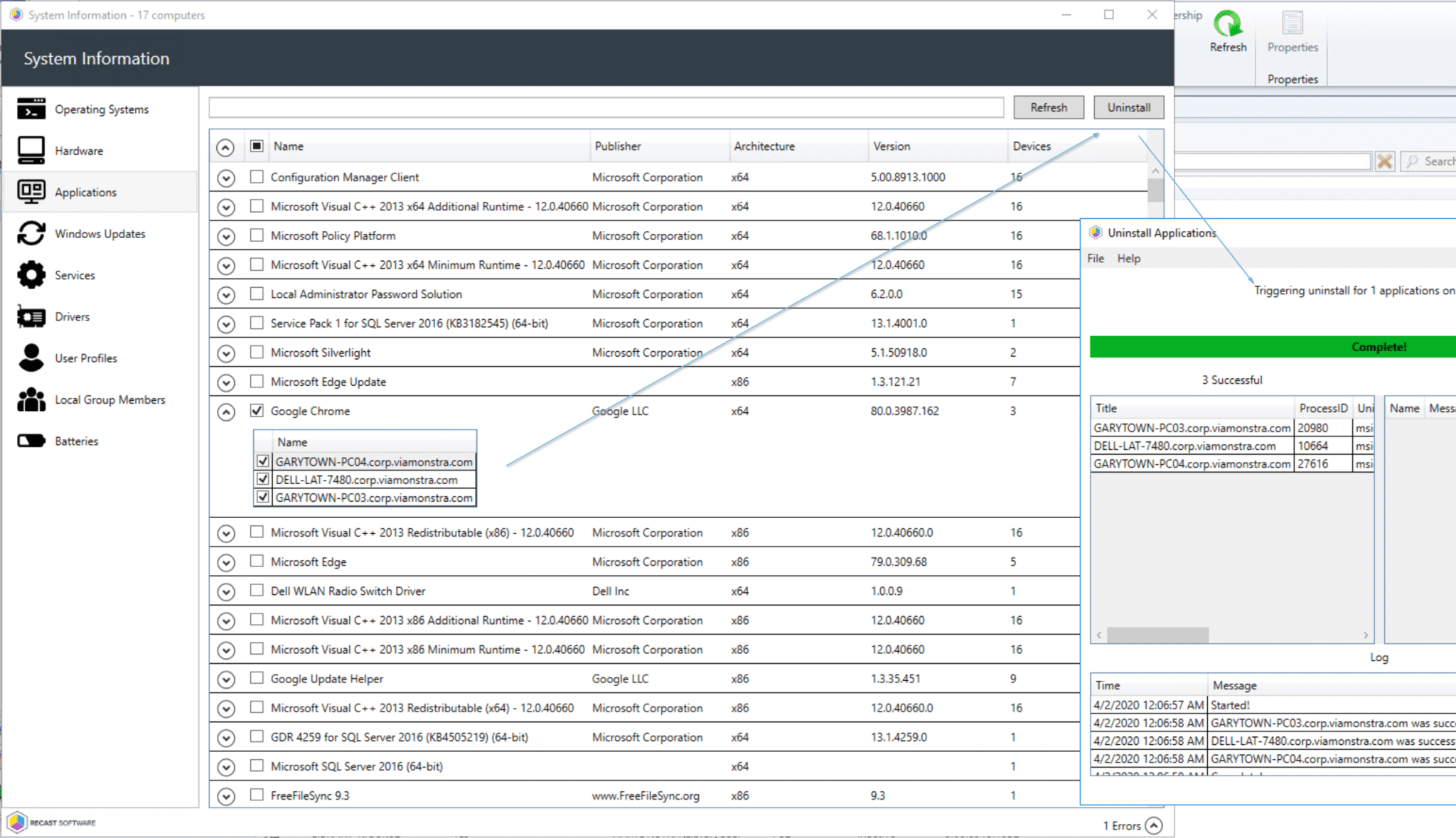Check the FreeFileSync 9.3 checkbox

tap(257, 795)
